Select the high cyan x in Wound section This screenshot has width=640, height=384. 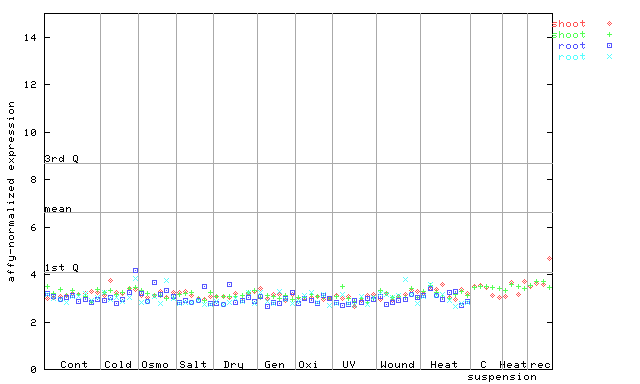click(x=405, y=280)
